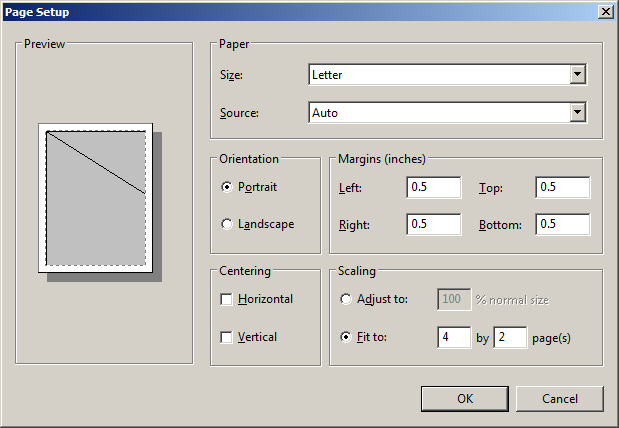Click the Size label text
This screenshot has height=428, width=619.
pyautogui.click(x=231, y=75)
